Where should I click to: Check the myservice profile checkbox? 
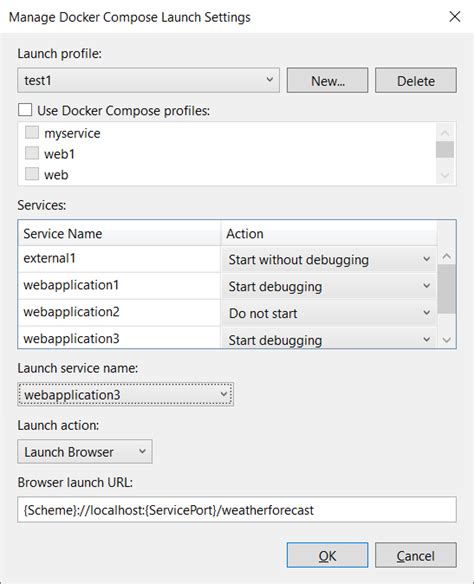point(32,133)
